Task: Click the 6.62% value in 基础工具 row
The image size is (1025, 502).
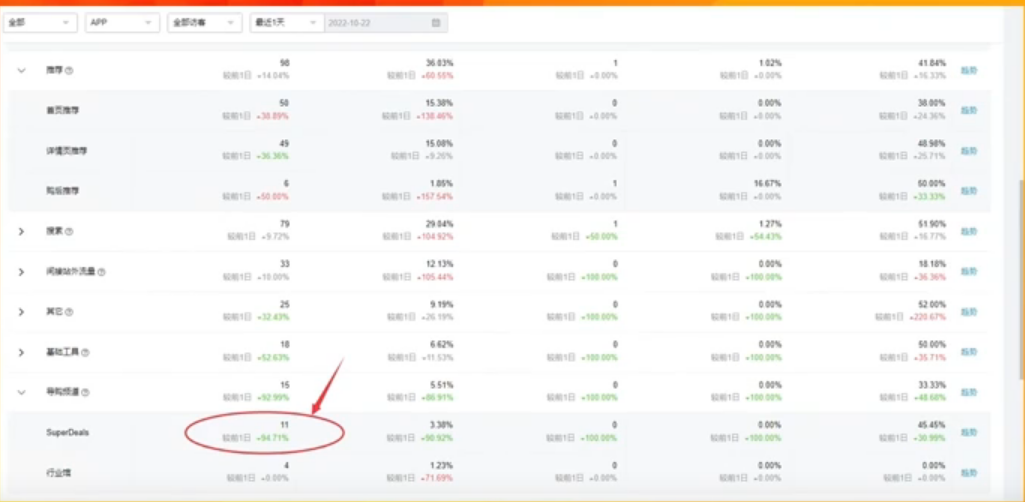Action: (x=441, y=344)
